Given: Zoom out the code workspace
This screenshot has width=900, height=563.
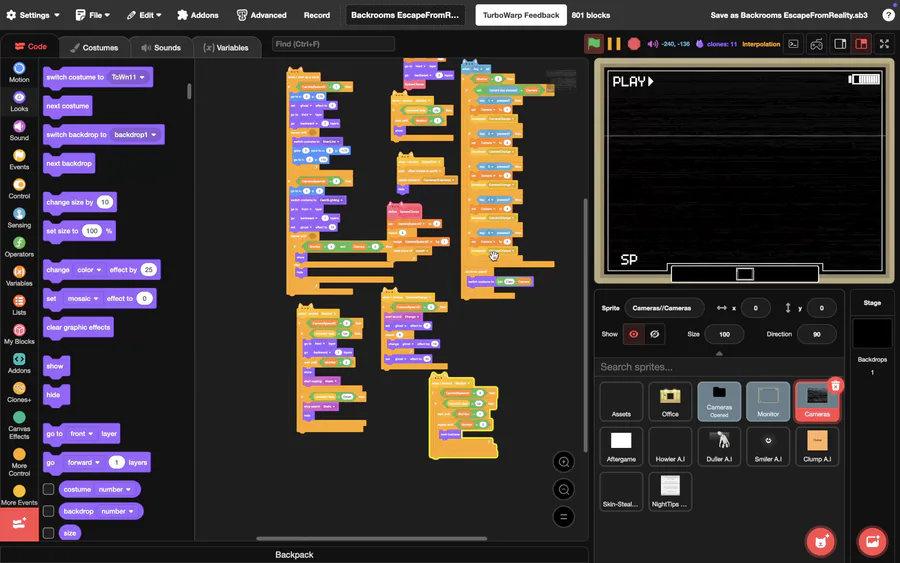Looking at the screenshot, I should [x=564, y=490].
